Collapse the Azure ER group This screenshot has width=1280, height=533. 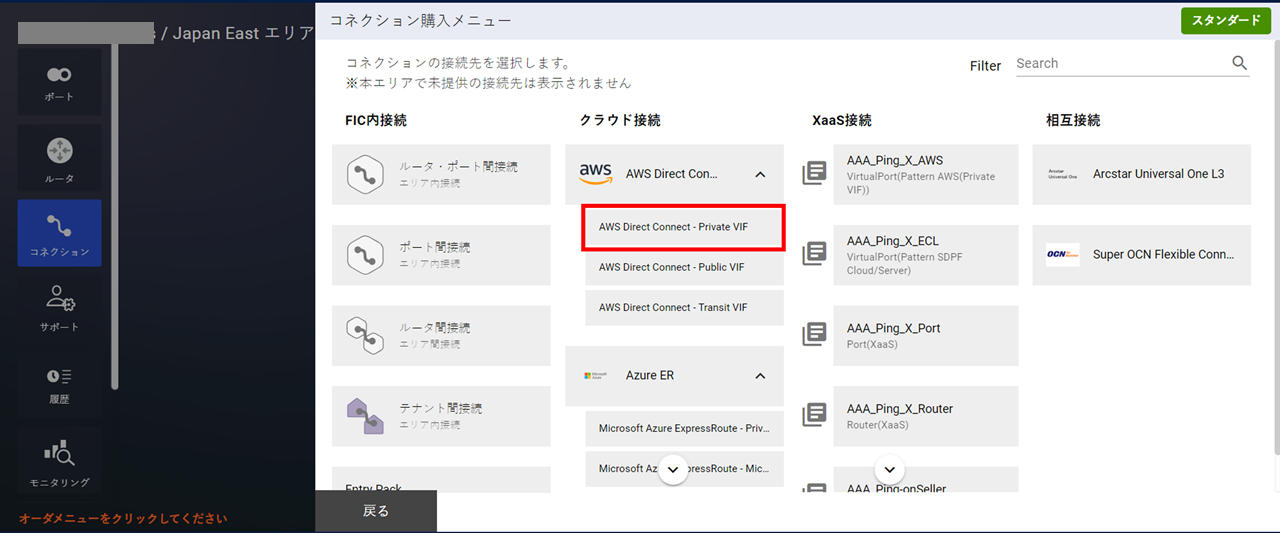pyautogui.click(x=760, y=376)
